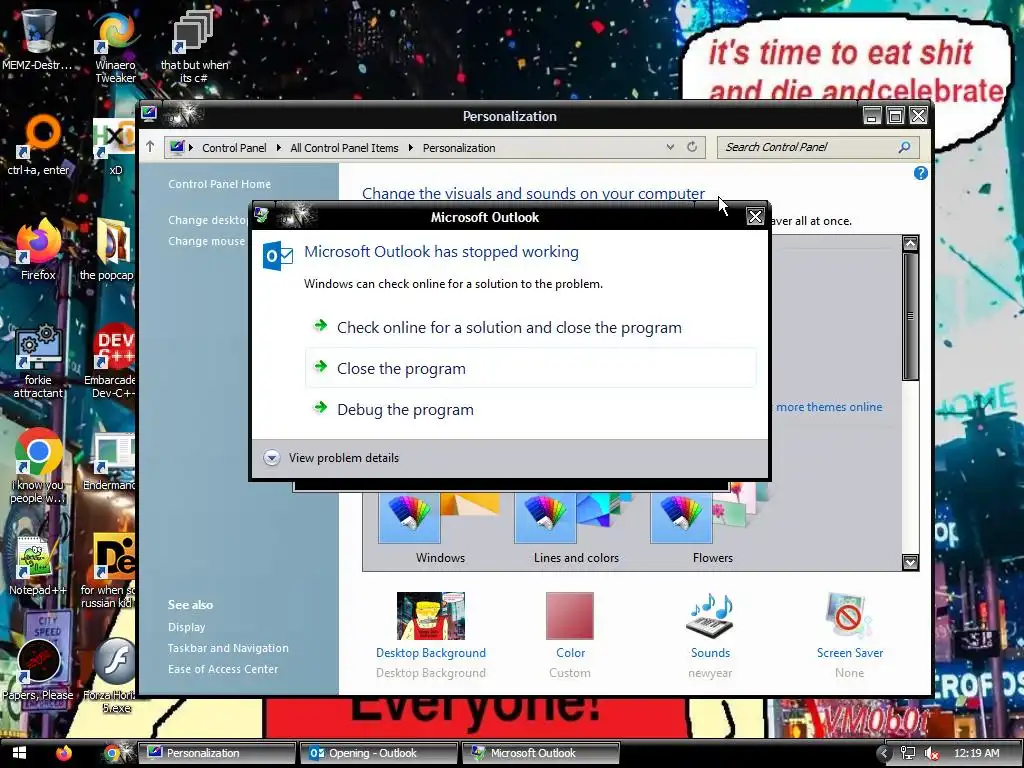This screenshot has width=1024, height=768.
Task: Switch to the Personalization taskbar button
Action: (x=217, y=753)
